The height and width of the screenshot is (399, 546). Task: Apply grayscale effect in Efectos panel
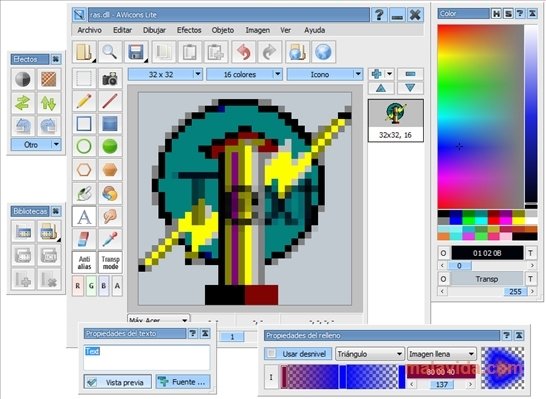pos(23,79)
